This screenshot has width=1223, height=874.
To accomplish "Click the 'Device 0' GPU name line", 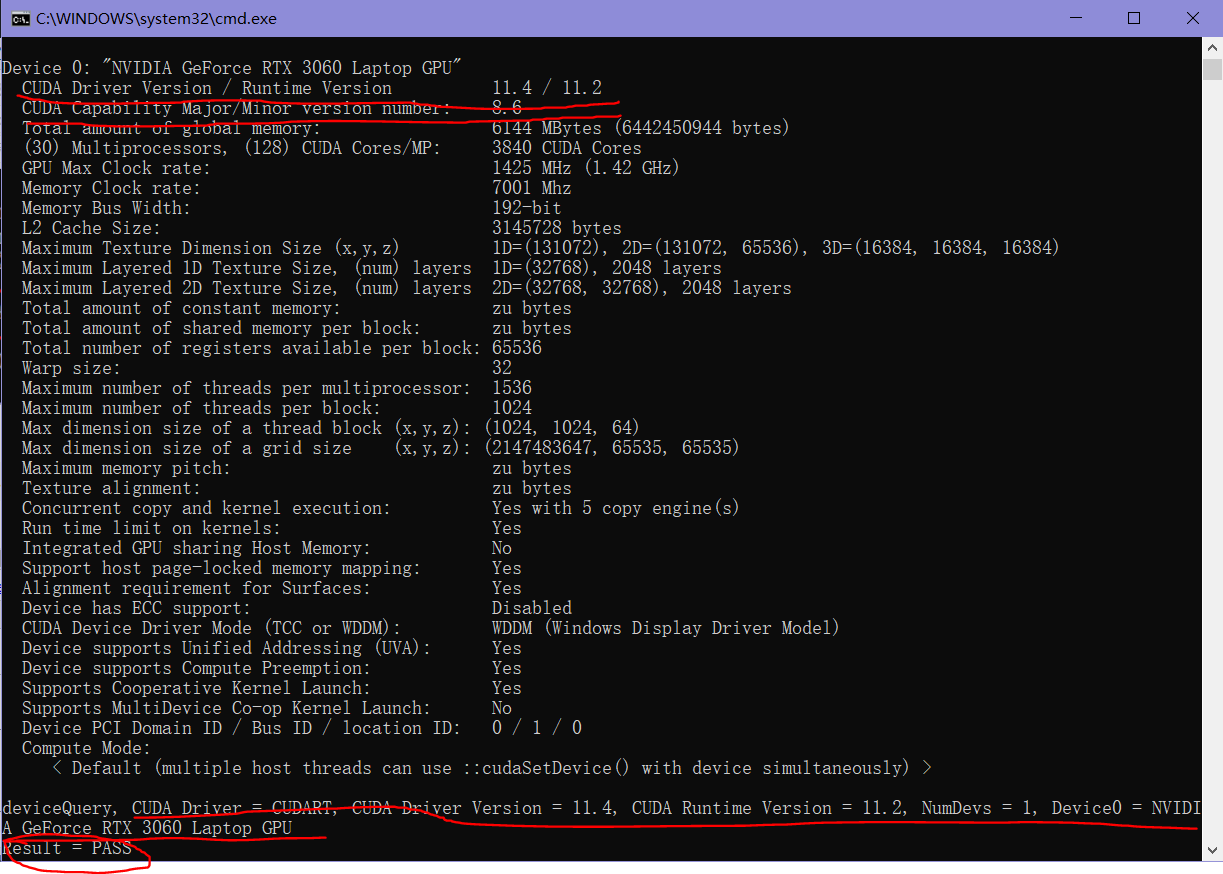I will [231, 68].
